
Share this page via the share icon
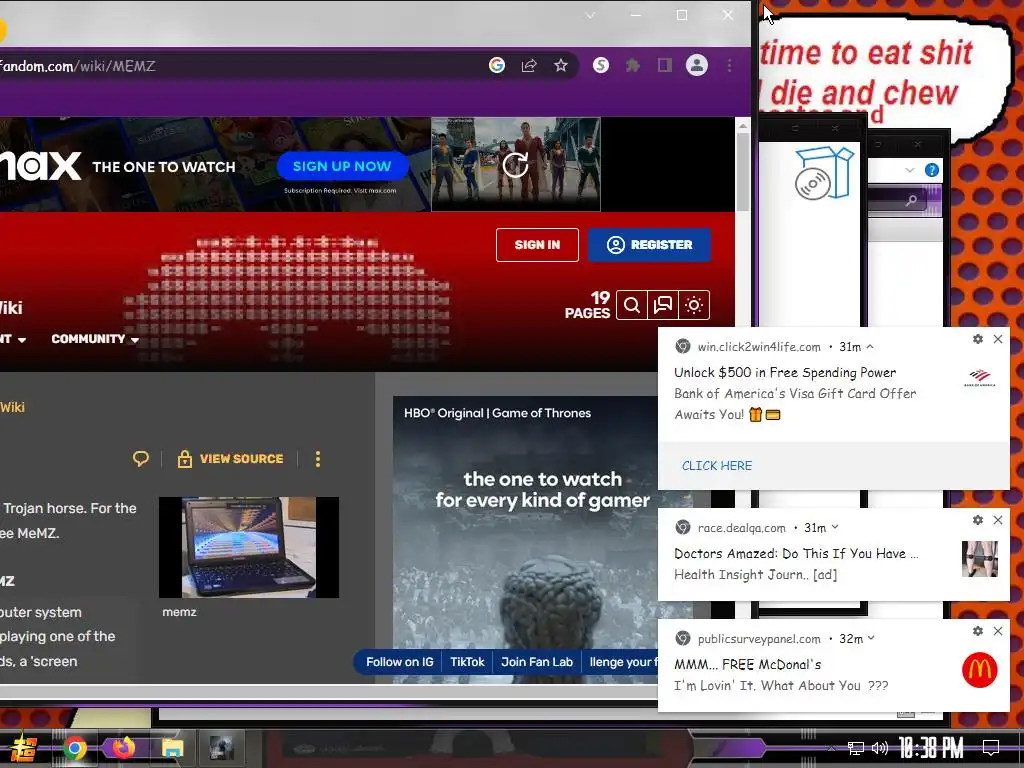pos(529,65)
